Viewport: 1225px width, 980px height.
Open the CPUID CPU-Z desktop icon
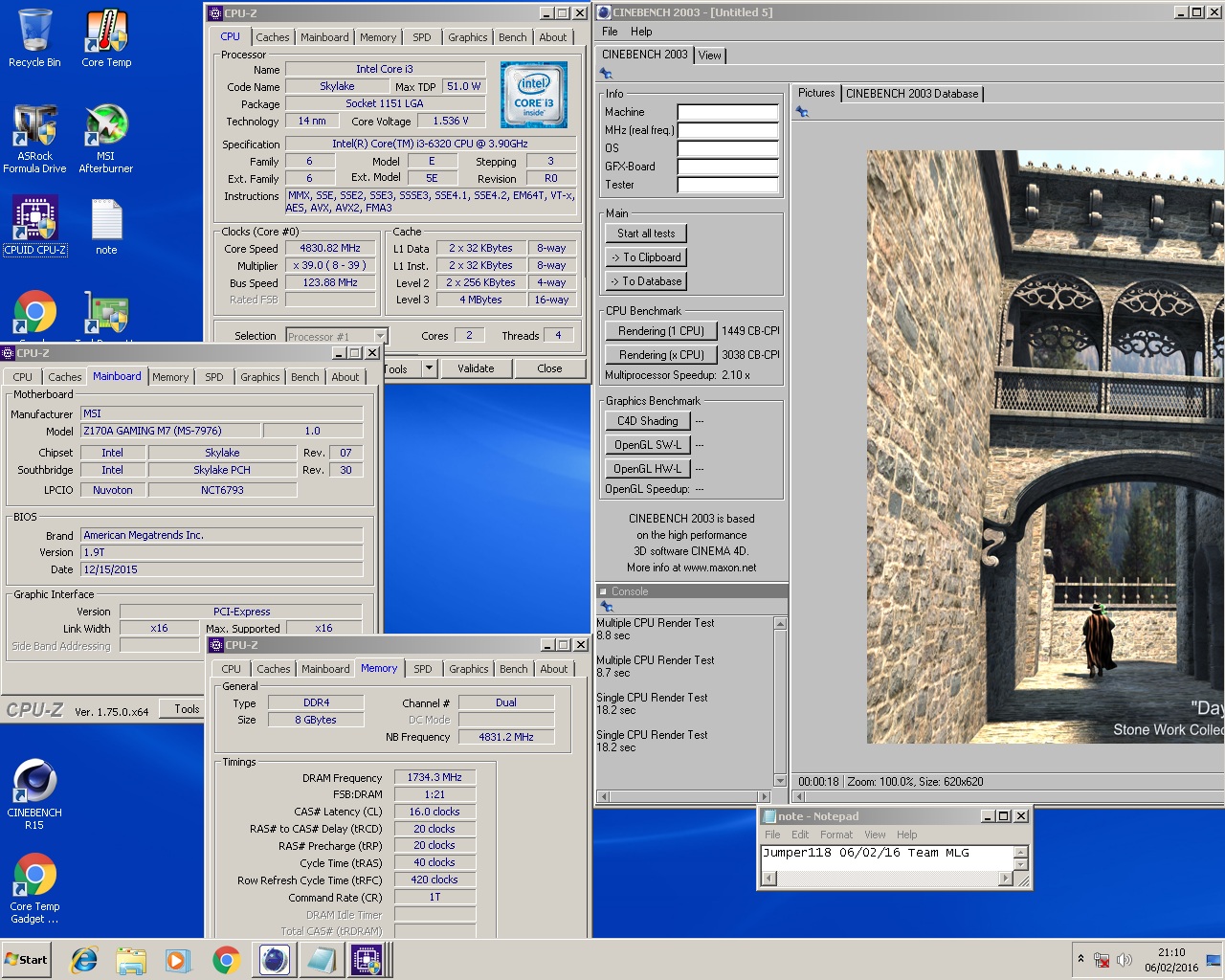pyautogui.click(x=34, y=226)
